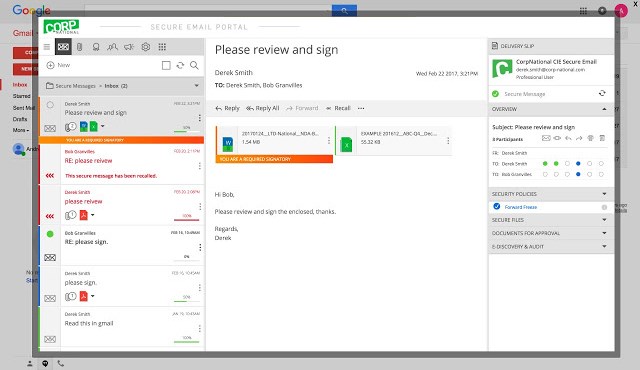640x370 pixels.
Task: Open options menu for 'RE: please sign.' message
Action: (x=200, y=247)
